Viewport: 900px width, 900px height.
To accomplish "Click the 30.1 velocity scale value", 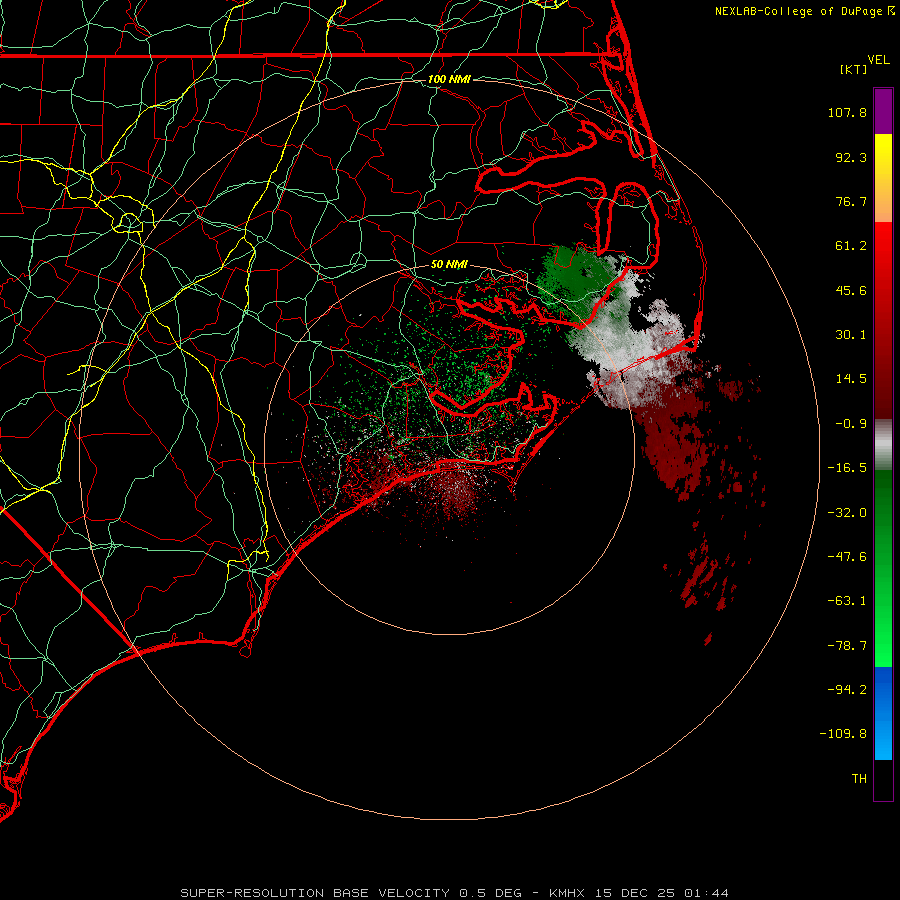I will pyautogui.click(x=851, y=335).
